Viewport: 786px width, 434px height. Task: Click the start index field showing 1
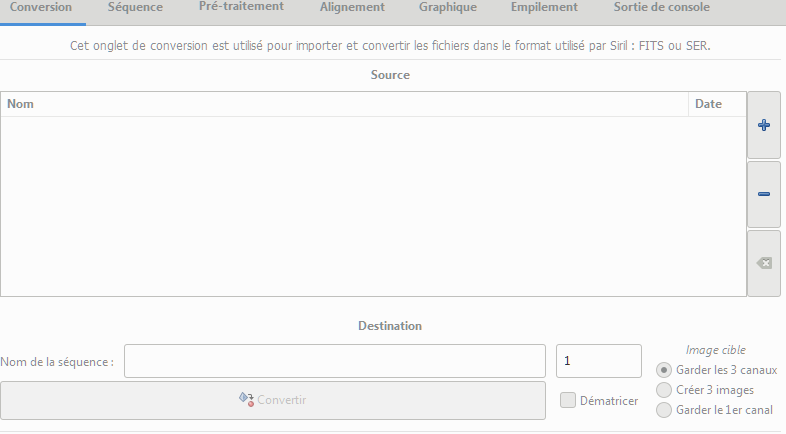coord(599,361)
